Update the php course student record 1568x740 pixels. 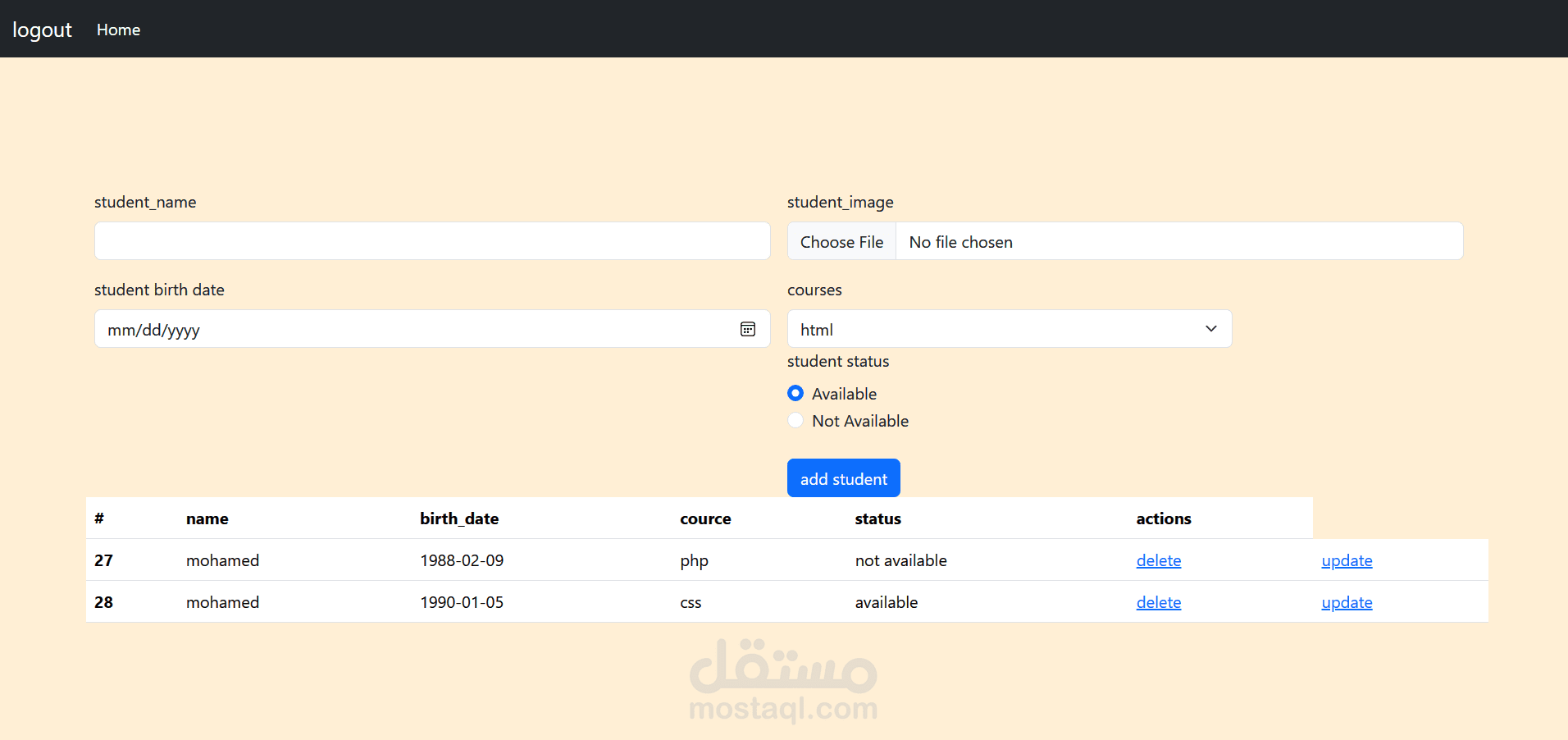[x=1347, y=560]
